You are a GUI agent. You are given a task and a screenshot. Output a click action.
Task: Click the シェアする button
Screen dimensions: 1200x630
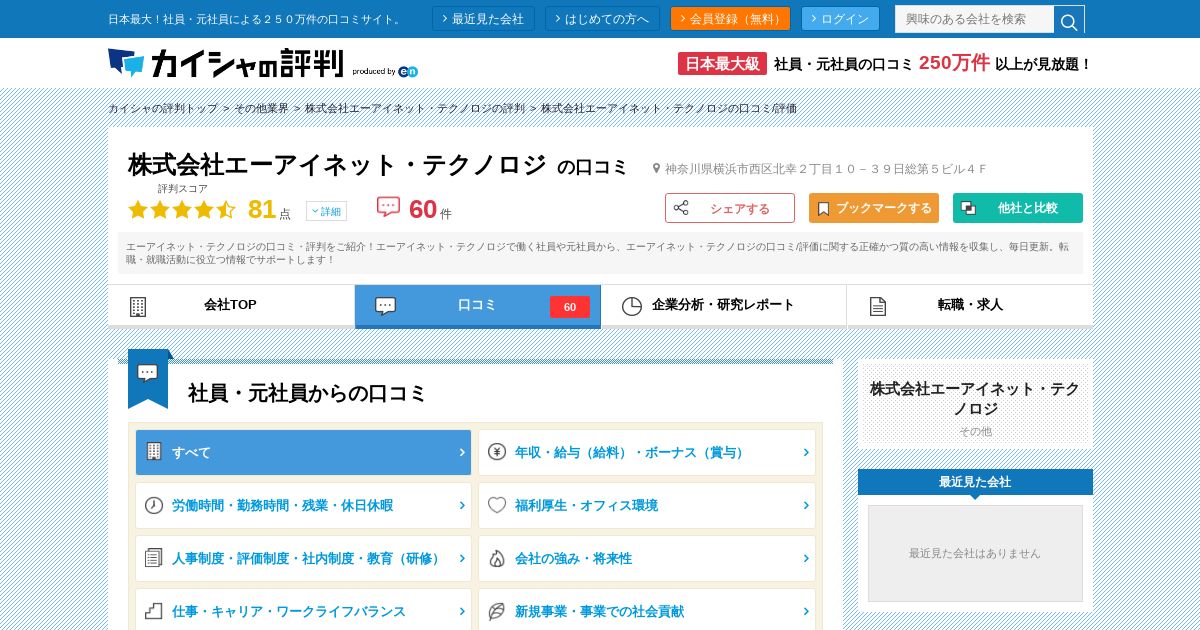[x=730, y=208]
